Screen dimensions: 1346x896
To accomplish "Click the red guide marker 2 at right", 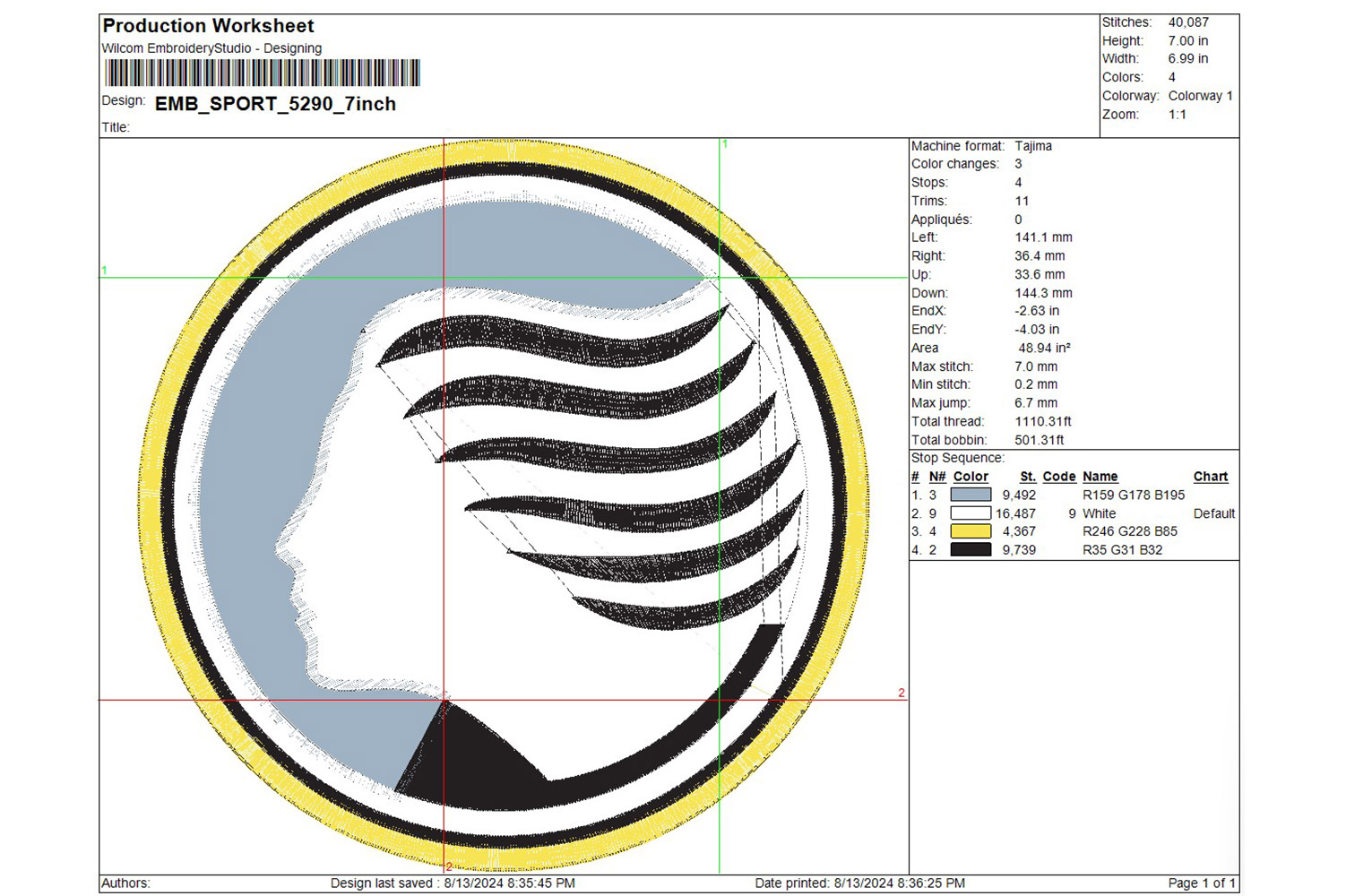I will [x=901, y=693].
